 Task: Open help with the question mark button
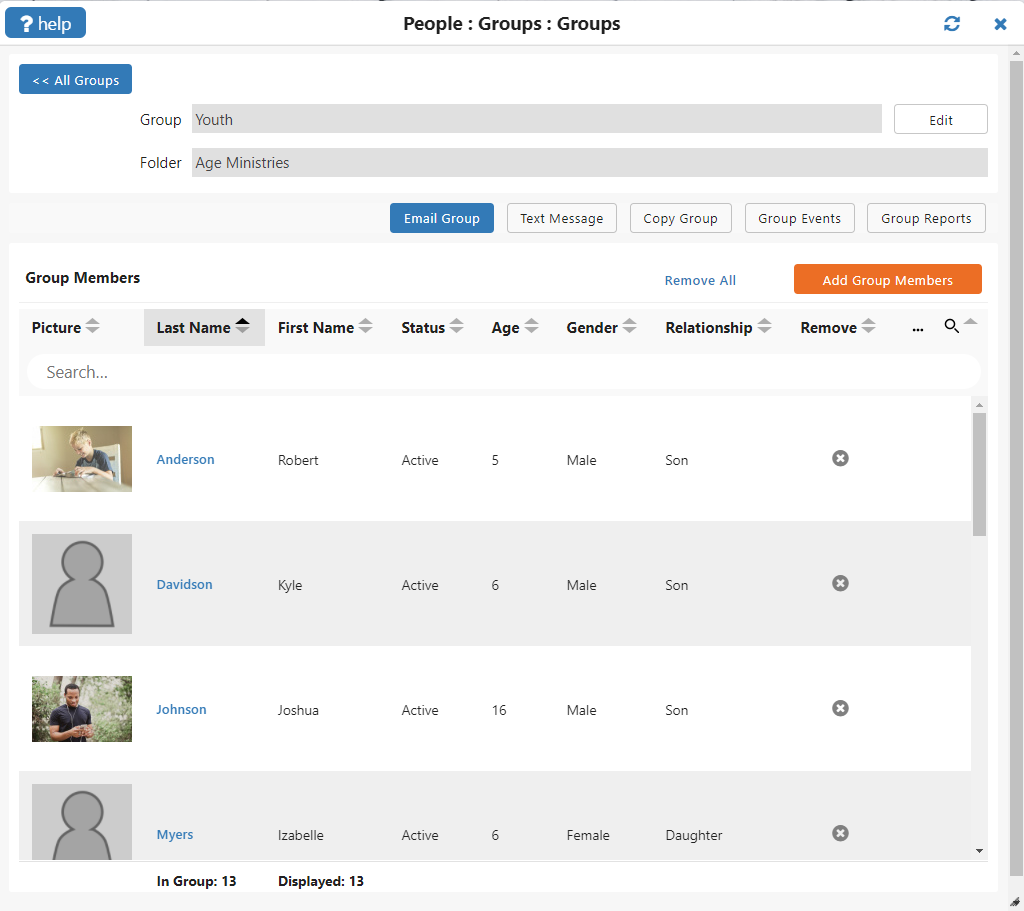46,23
